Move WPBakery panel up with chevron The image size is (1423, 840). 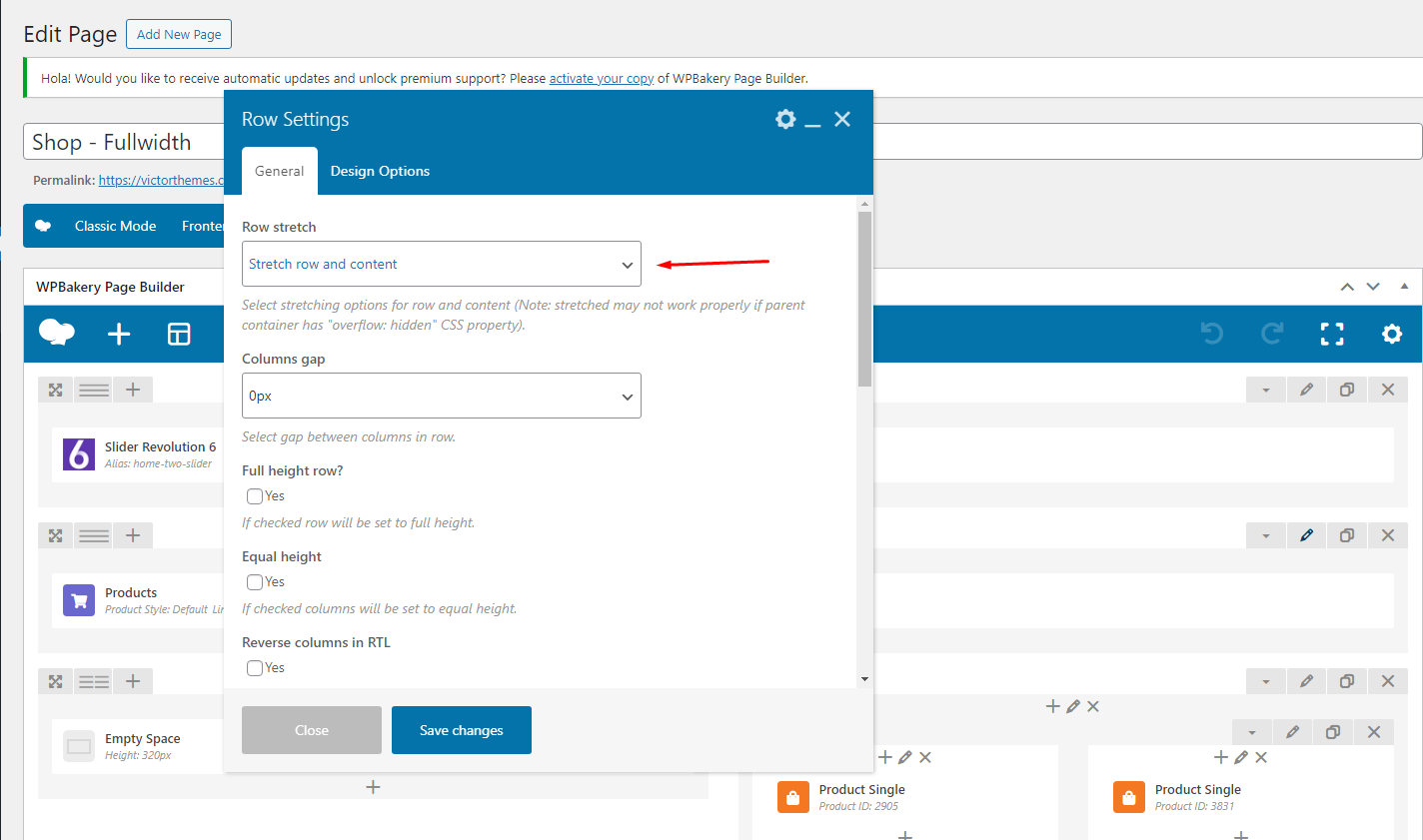click(x=1347, y=287)
